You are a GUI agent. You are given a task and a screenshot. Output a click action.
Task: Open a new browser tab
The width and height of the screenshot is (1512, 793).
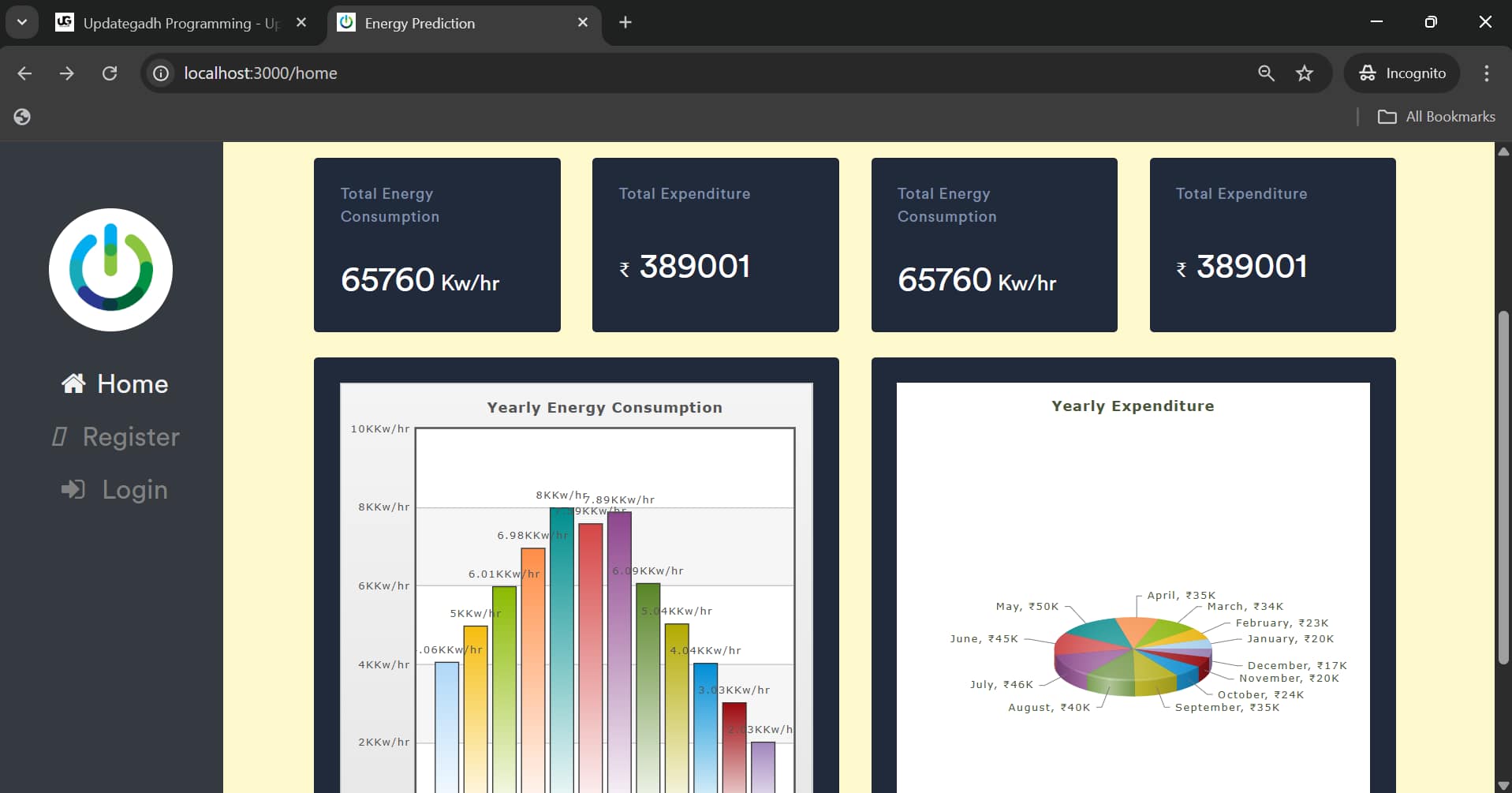click(625, 22)
